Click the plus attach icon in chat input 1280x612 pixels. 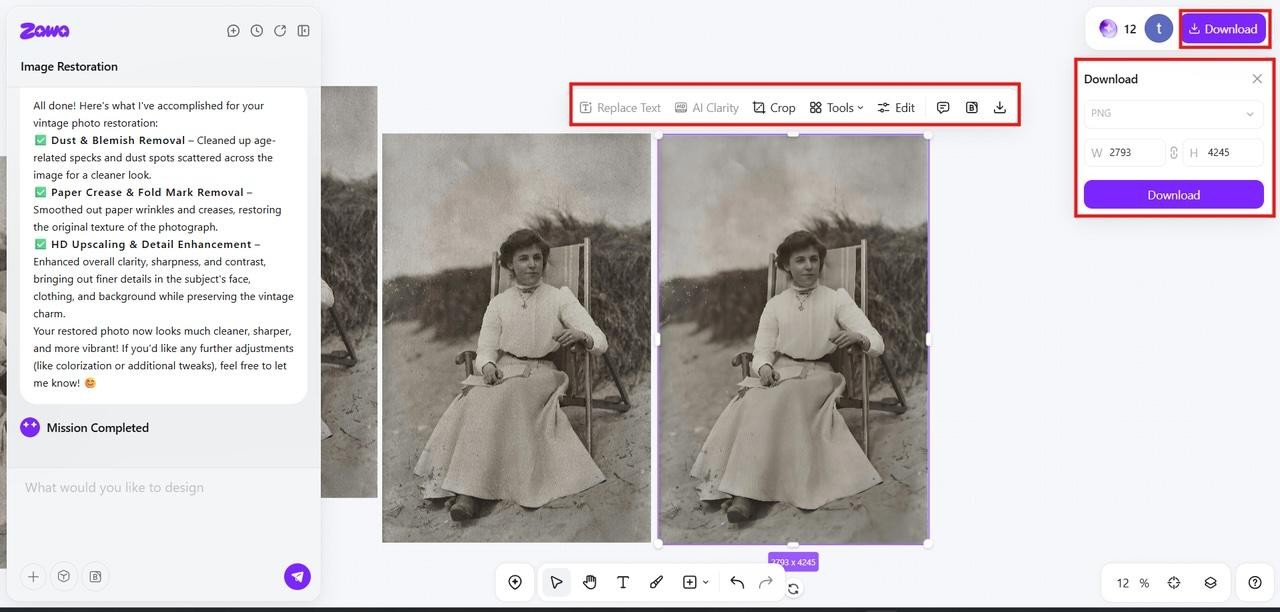(x=33, y=577)
